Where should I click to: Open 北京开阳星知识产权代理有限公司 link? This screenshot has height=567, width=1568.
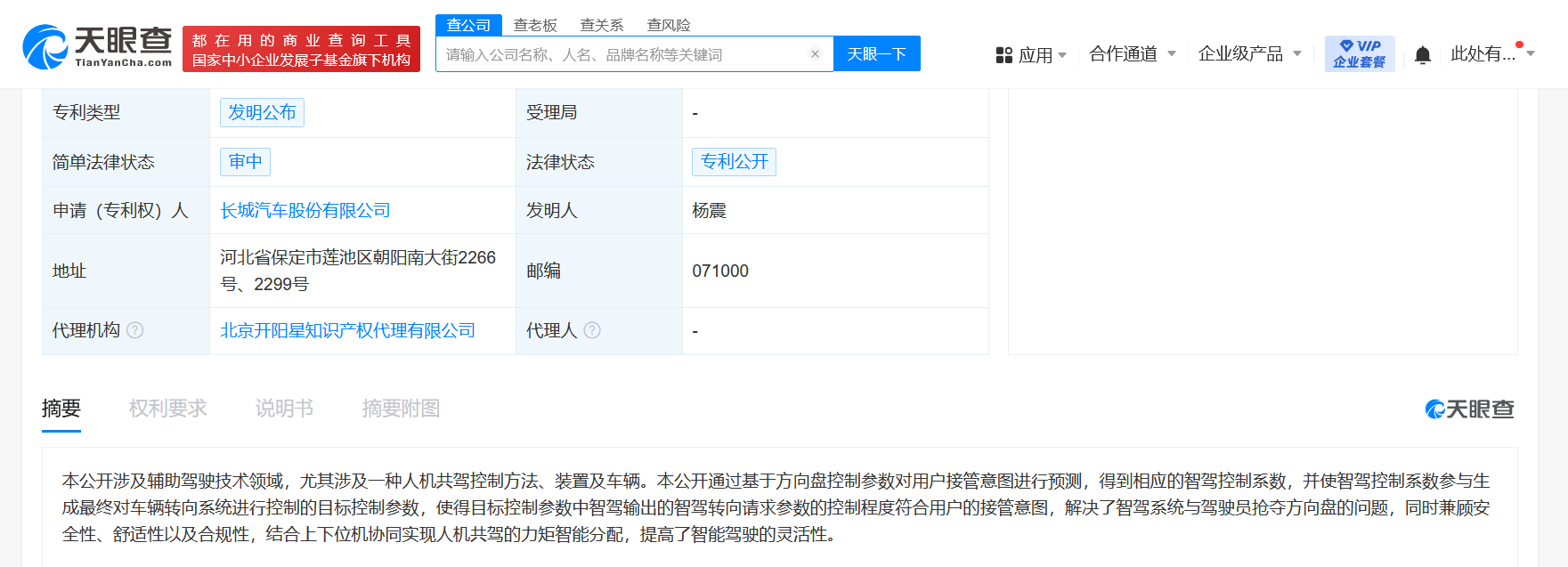(347, 331)
